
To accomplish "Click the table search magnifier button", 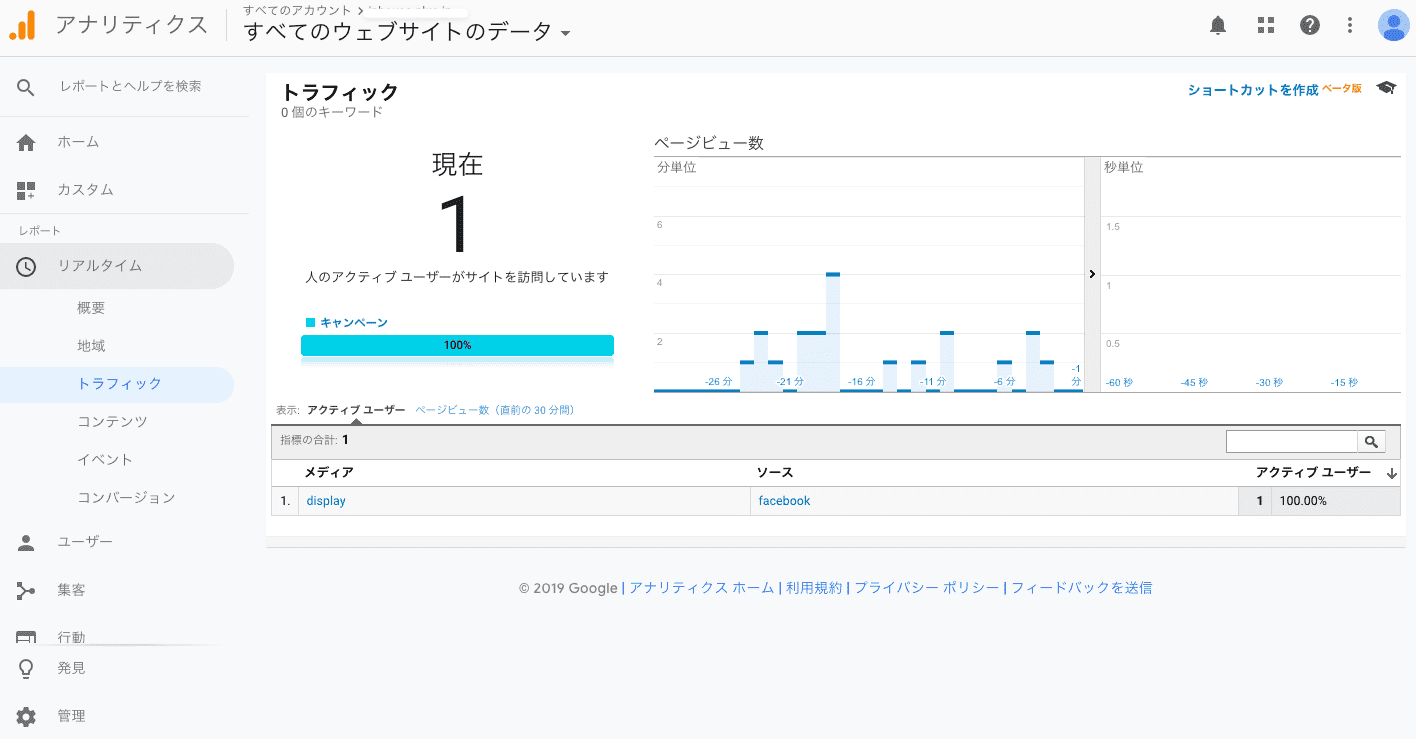I will click(x=1371, y=441).
